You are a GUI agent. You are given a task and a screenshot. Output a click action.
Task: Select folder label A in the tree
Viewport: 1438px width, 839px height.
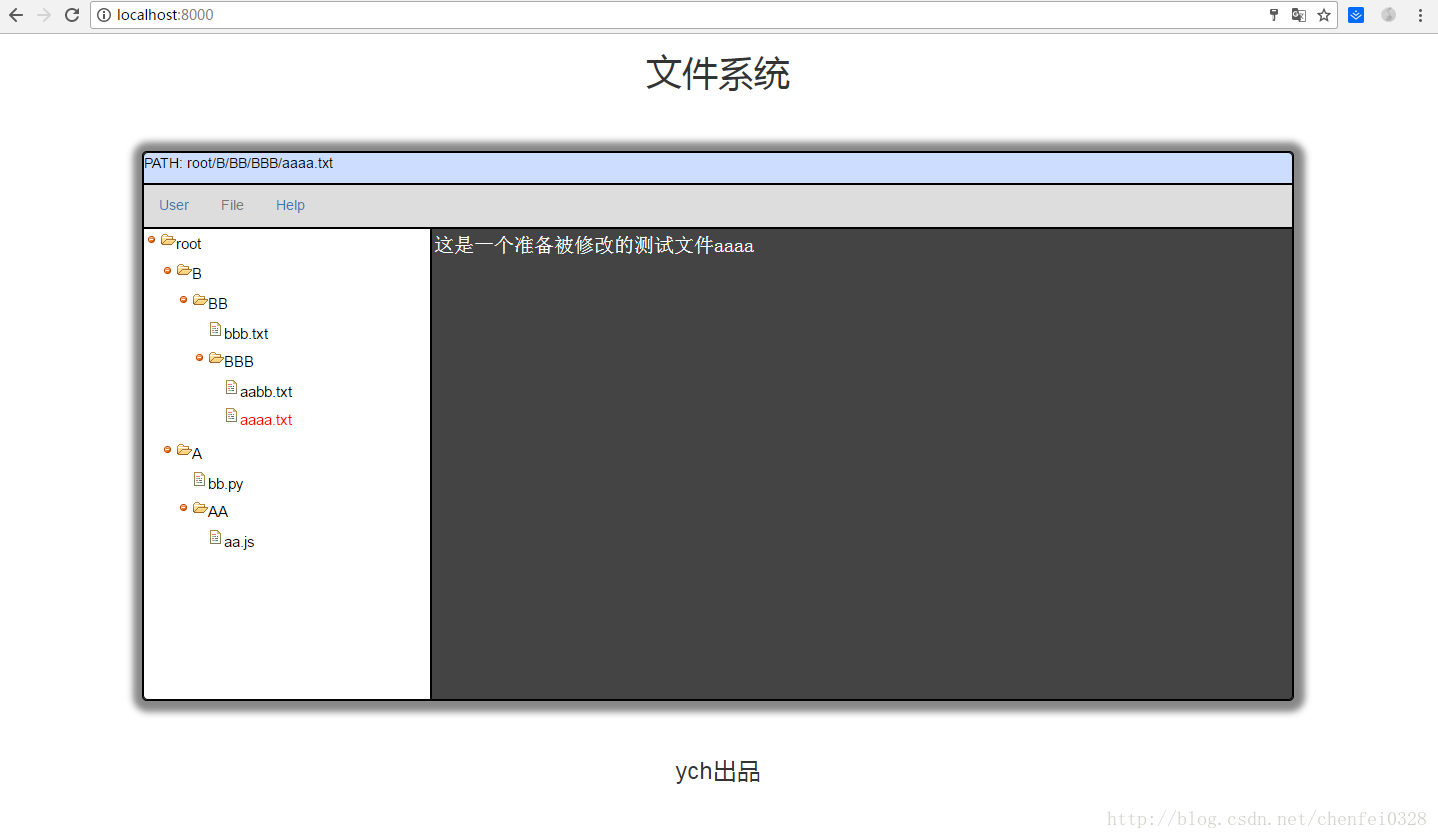[197, 454]
